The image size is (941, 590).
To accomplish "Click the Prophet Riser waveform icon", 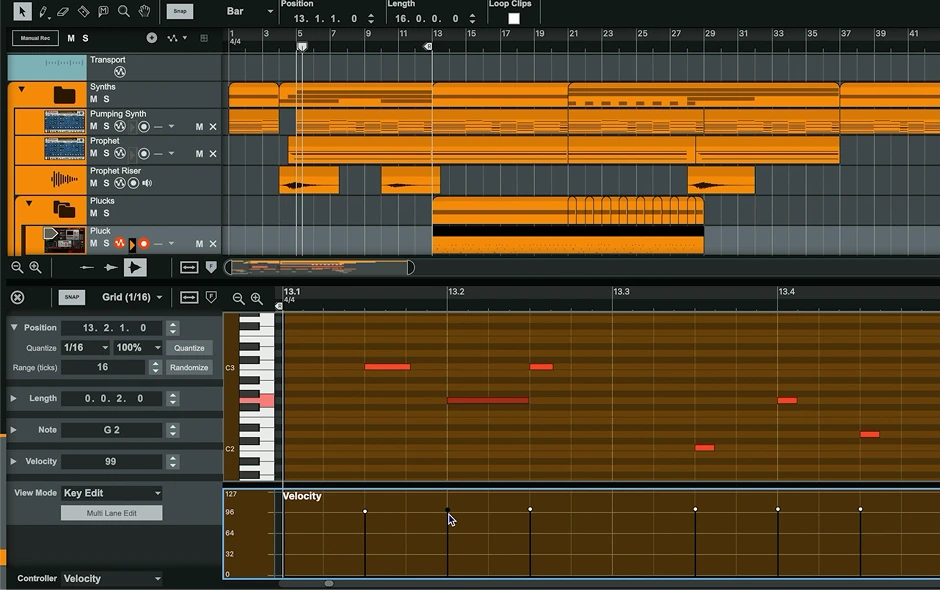I will click(64, 179).
